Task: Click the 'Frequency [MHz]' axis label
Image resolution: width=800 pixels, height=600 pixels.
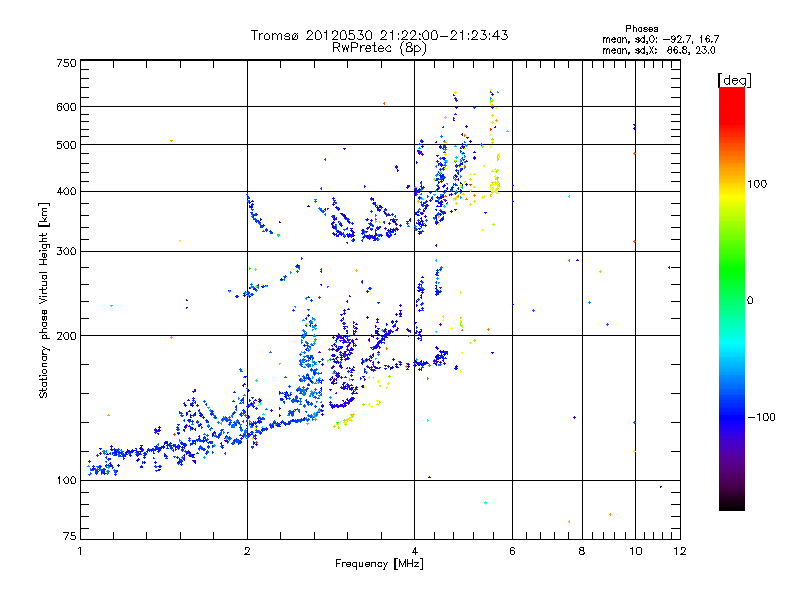Action: click(379, 564)
